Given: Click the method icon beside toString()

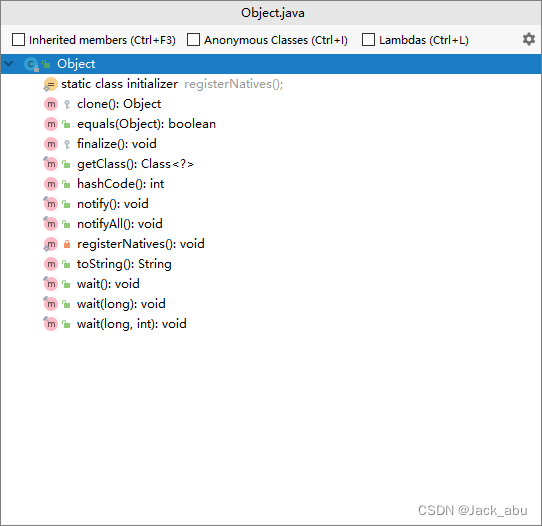Looking at the screenshot, I should point(51,264).
